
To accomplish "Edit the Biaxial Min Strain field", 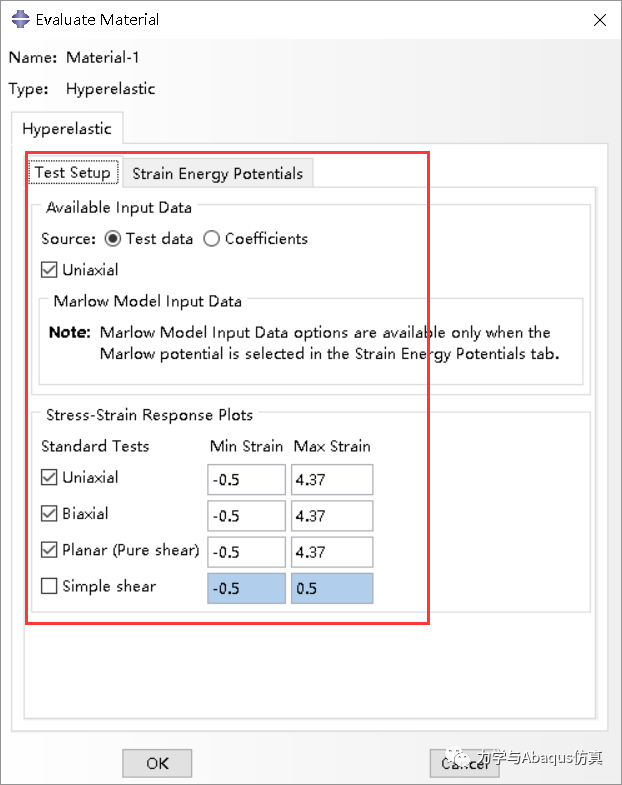I will click(246, 516).
